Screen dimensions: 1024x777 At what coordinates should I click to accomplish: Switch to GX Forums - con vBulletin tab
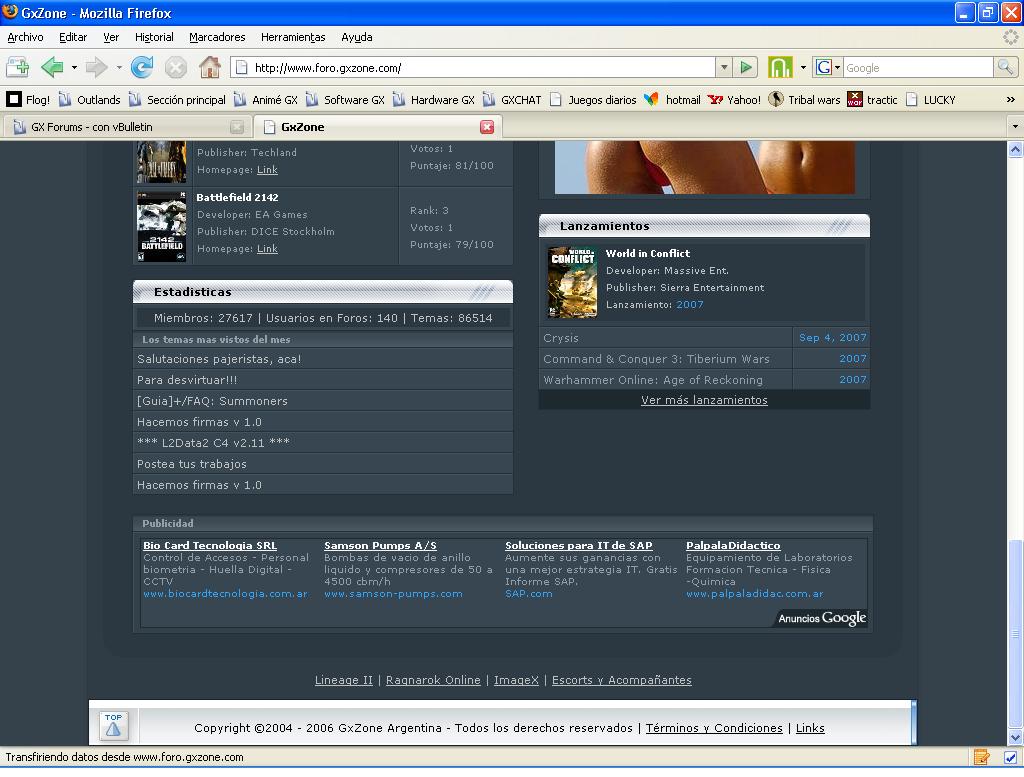127,127
